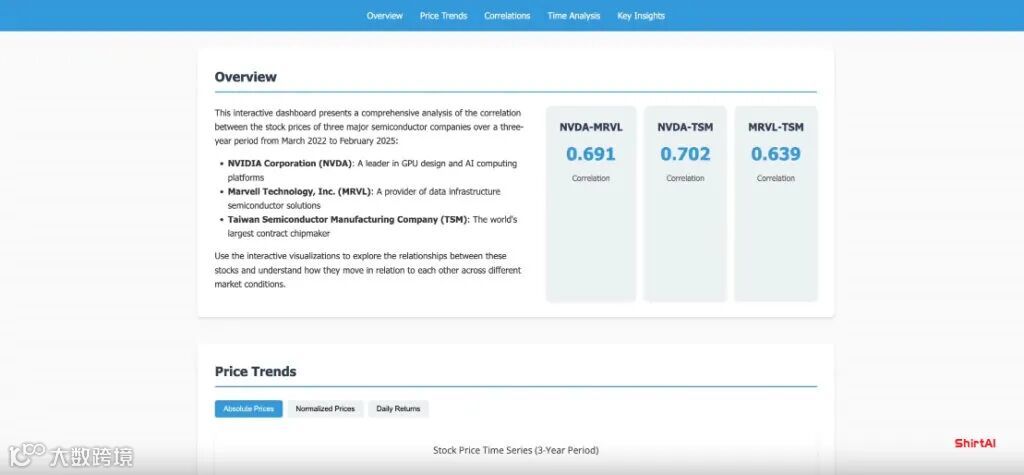Click the Price Trends section heading
This screenshot has height=475, width=1024.
click(255, 371)
